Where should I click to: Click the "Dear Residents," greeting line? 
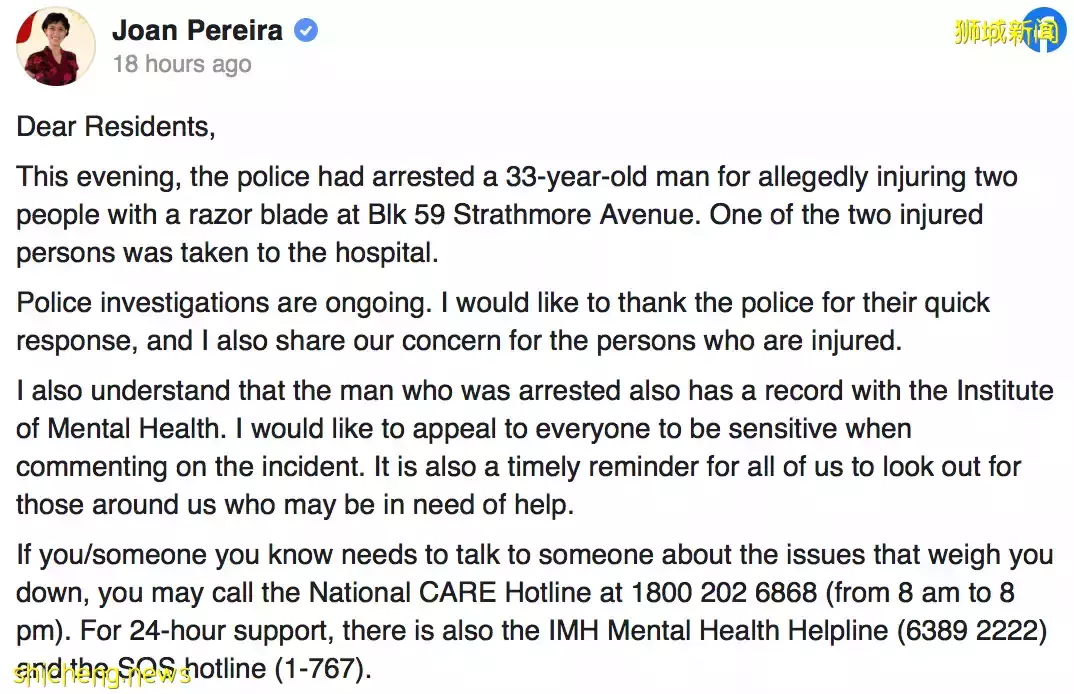(x=116, y=127)
